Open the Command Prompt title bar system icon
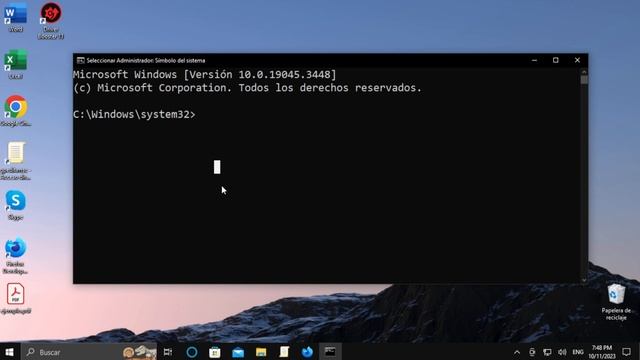The image size is (640, 360). point(80,60)
